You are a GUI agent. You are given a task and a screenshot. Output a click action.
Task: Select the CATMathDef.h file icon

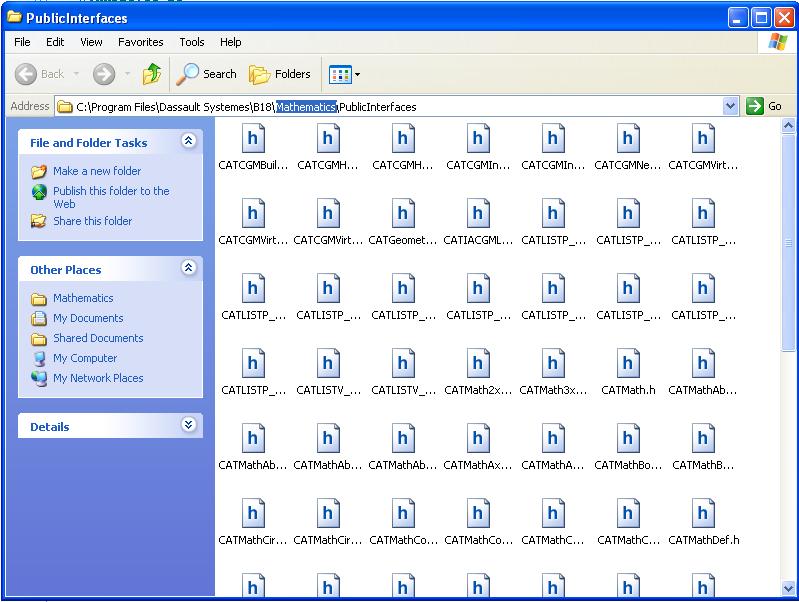703,513
